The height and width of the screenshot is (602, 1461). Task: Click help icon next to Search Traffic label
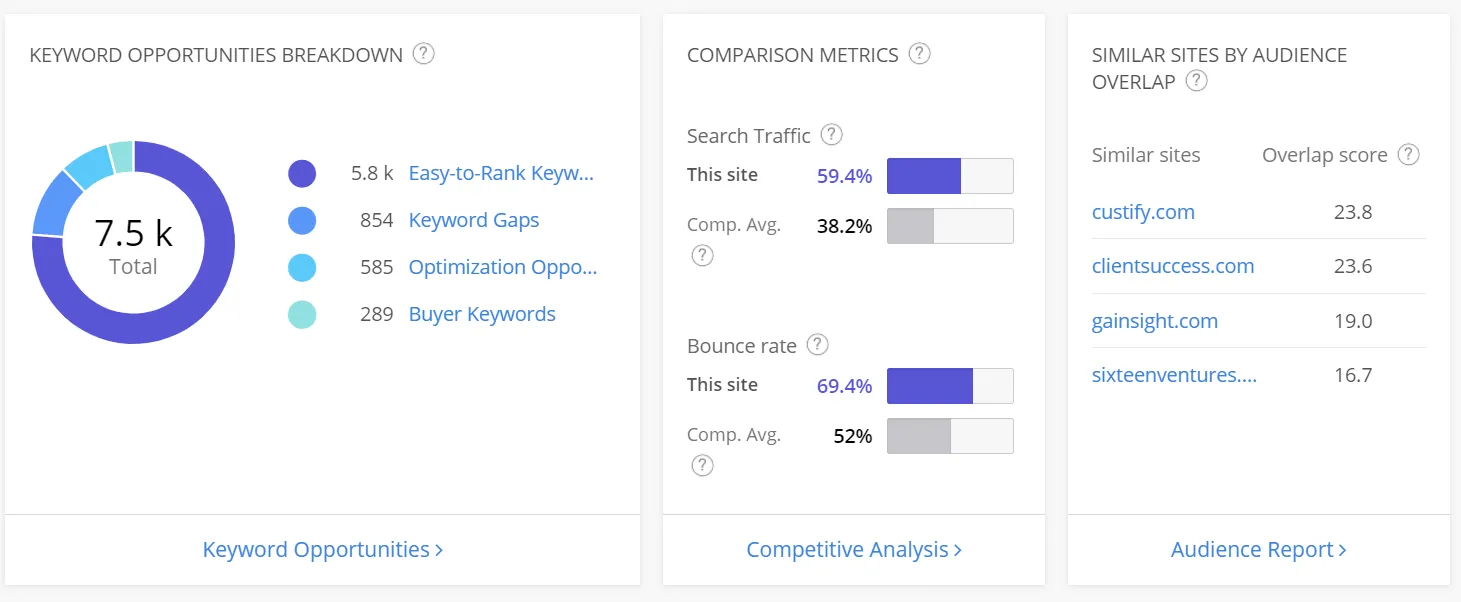click(x=831, y=134)
